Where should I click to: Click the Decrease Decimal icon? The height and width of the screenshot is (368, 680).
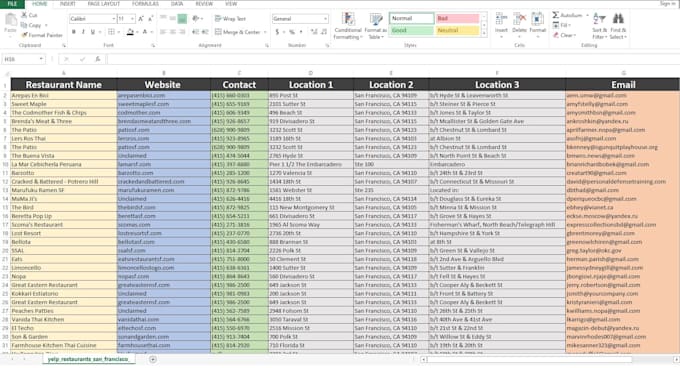324,32
